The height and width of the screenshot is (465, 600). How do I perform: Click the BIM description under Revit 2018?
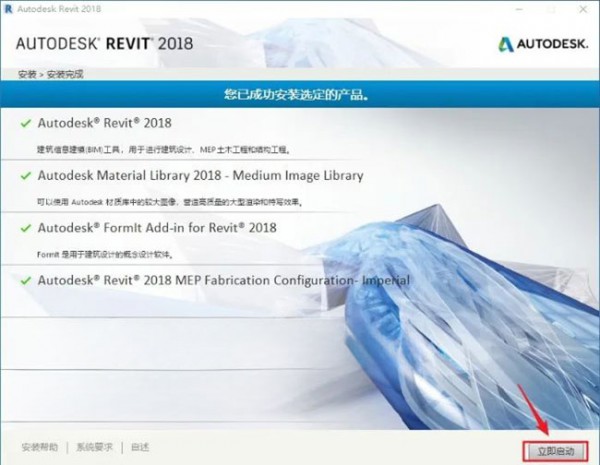163,150
